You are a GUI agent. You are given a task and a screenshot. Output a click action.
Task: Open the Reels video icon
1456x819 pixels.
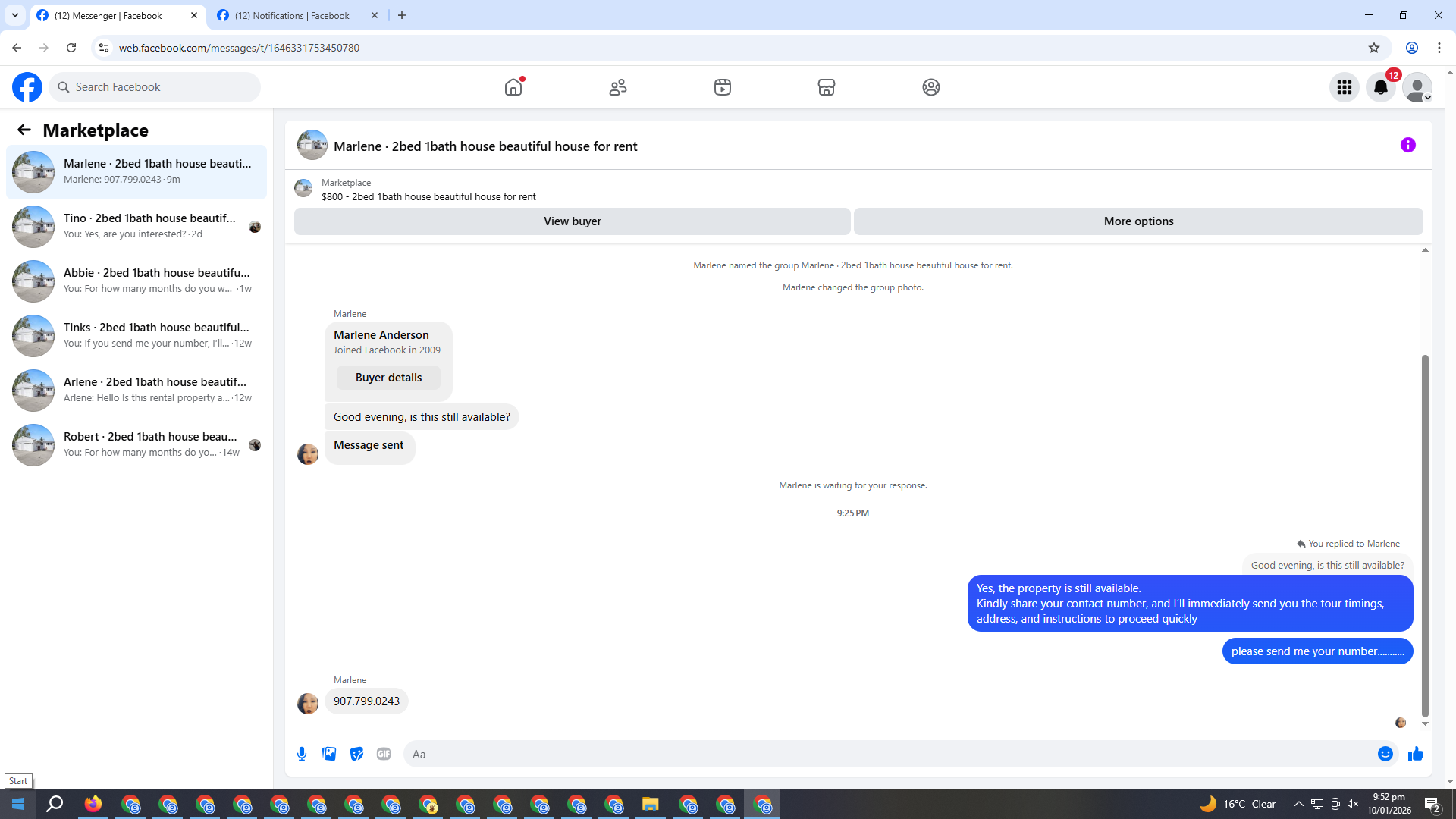pyautogui.click(x=722, y=87)
